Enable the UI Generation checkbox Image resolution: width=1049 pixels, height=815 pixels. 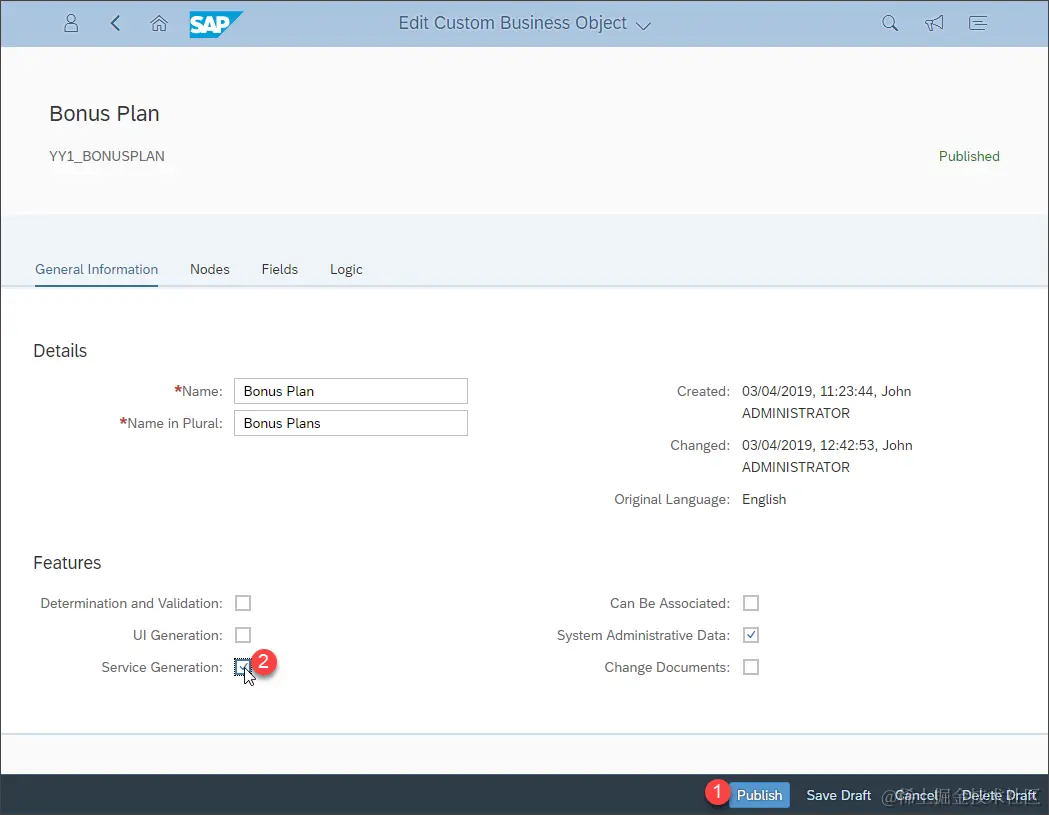[x=243, y=634]
